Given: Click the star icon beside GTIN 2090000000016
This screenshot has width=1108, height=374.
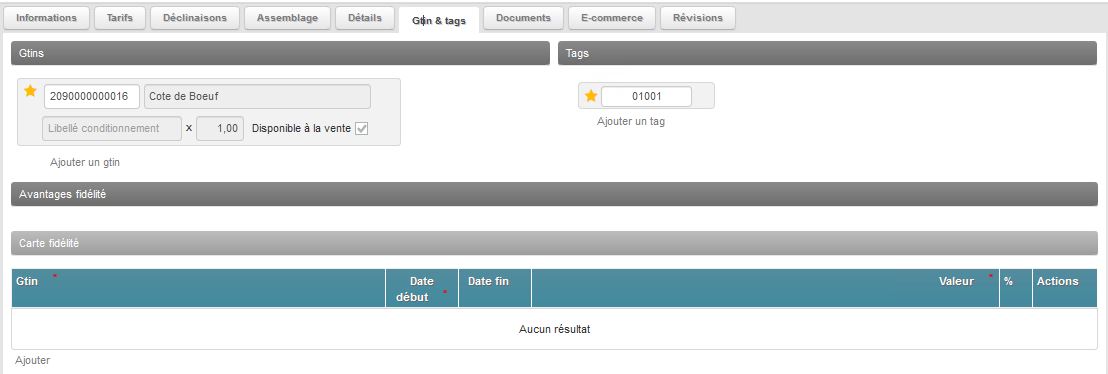Looking at the screenshot, I should click(30, 90).
